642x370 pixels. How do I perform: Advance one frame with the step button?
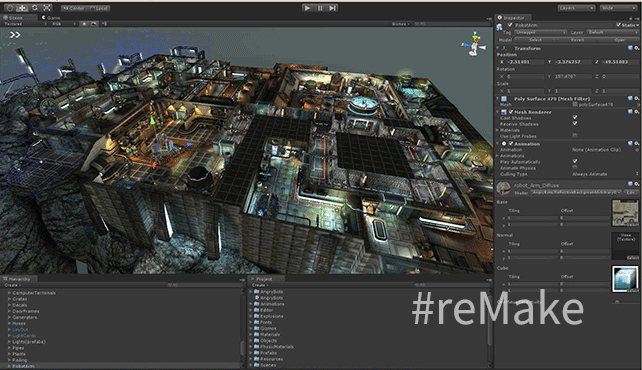coord(332,8)
